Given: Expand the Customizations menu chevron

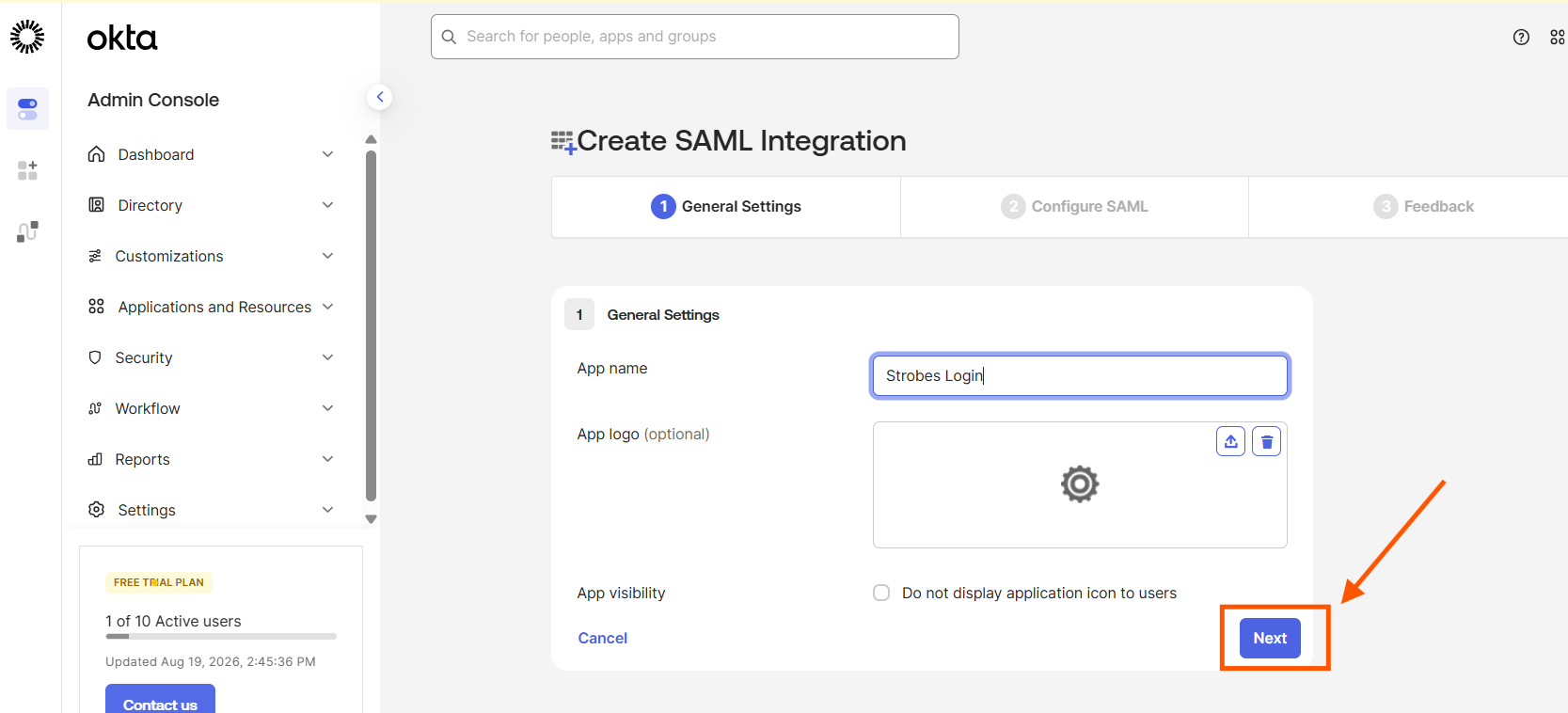Looking at the screenshot, I should (x=327, y=256).
